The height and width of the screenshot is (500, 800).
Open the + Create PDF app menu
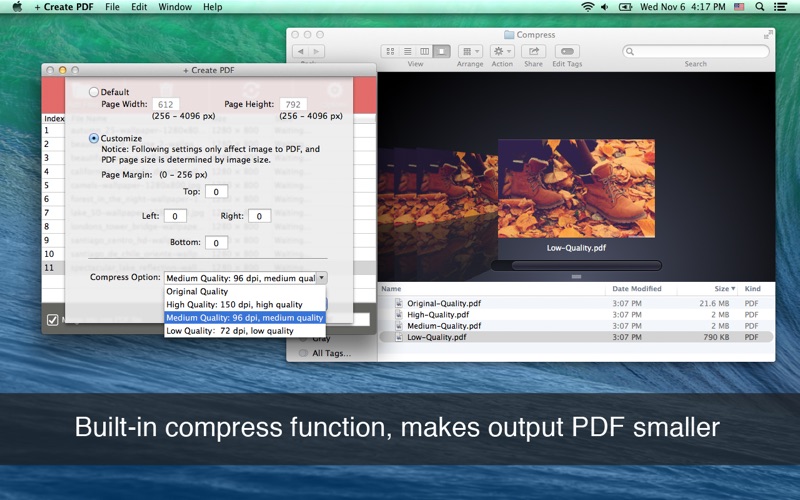tap(64, 7)
